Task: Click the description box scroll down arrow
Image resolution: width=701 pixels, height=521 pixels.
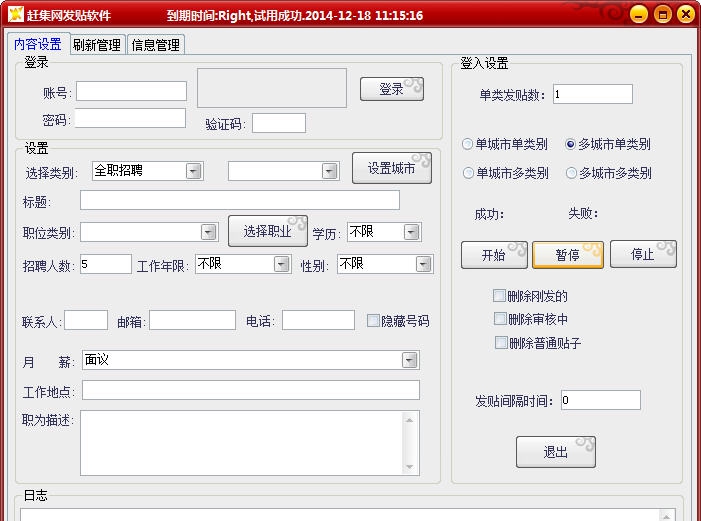Action: [410, 466]
